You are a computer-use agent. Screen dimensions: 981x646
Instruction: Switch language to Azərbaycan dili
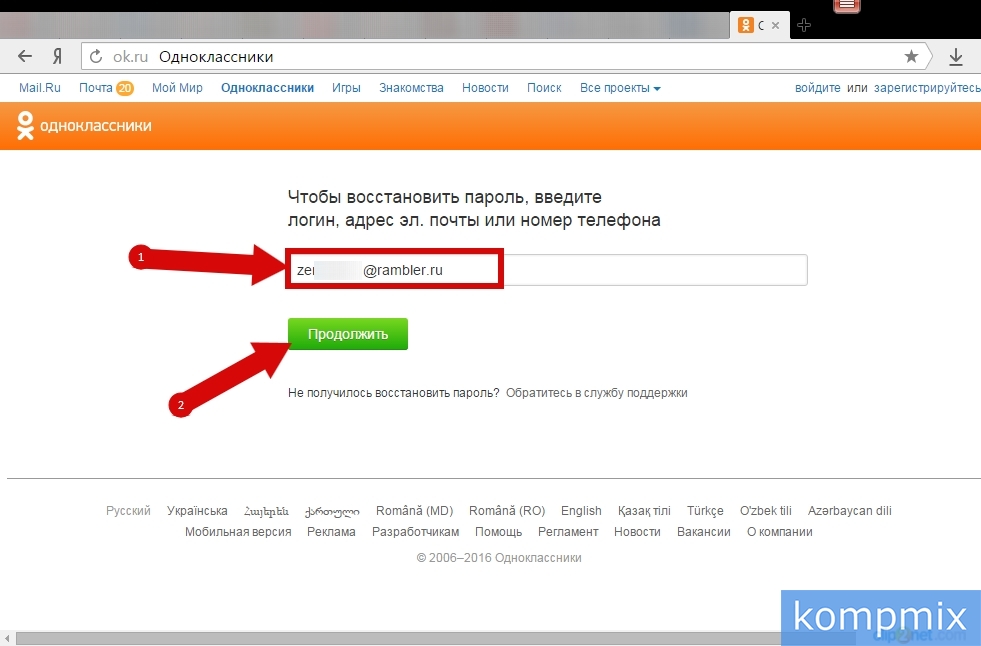pyautogui.click(x=849, y=511)
